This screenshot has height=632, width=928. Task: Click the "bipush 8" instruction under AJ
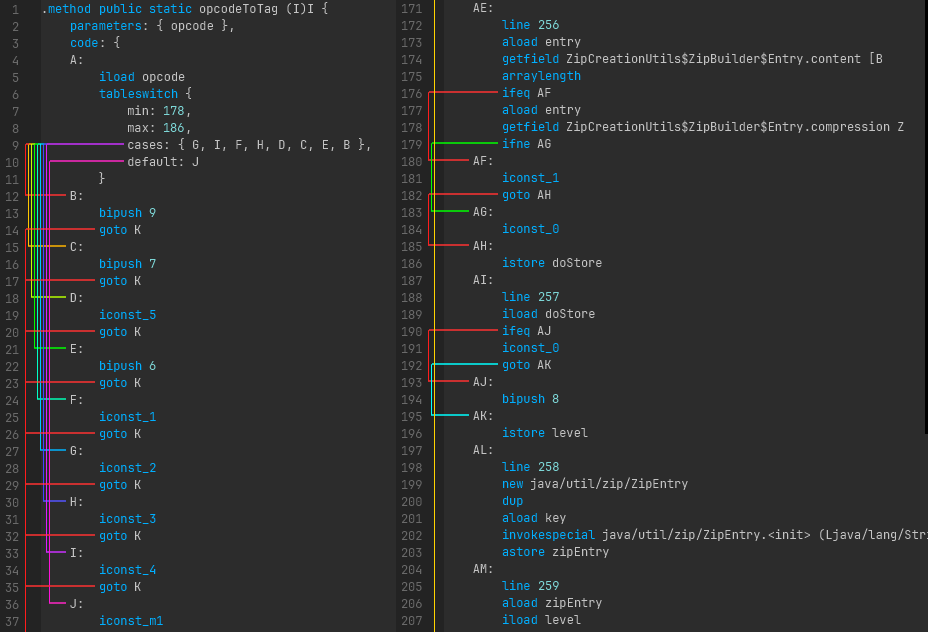530,398
